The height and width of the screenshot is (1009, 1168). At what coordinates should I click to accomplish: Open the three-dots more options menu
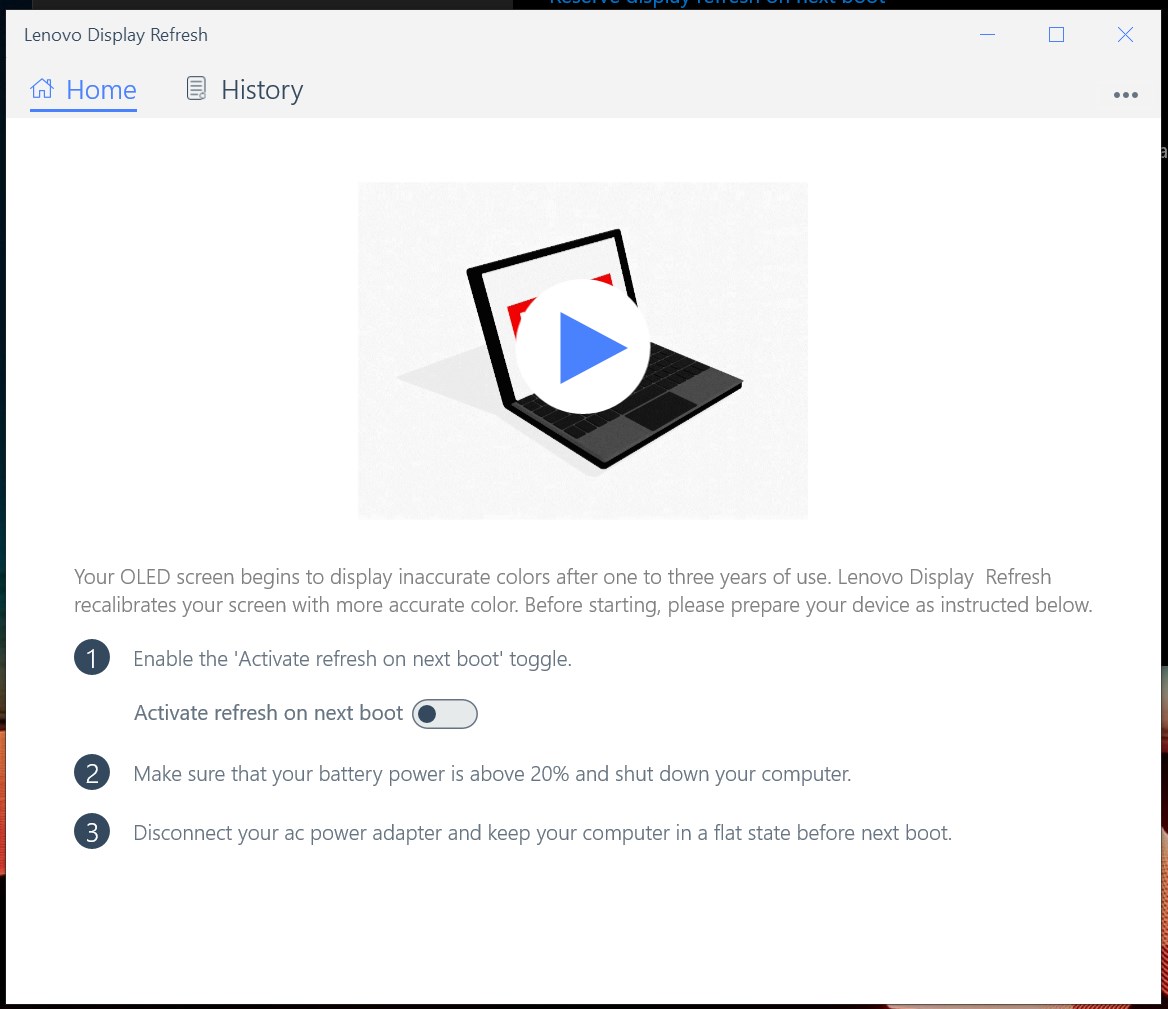click(1125, 95)
